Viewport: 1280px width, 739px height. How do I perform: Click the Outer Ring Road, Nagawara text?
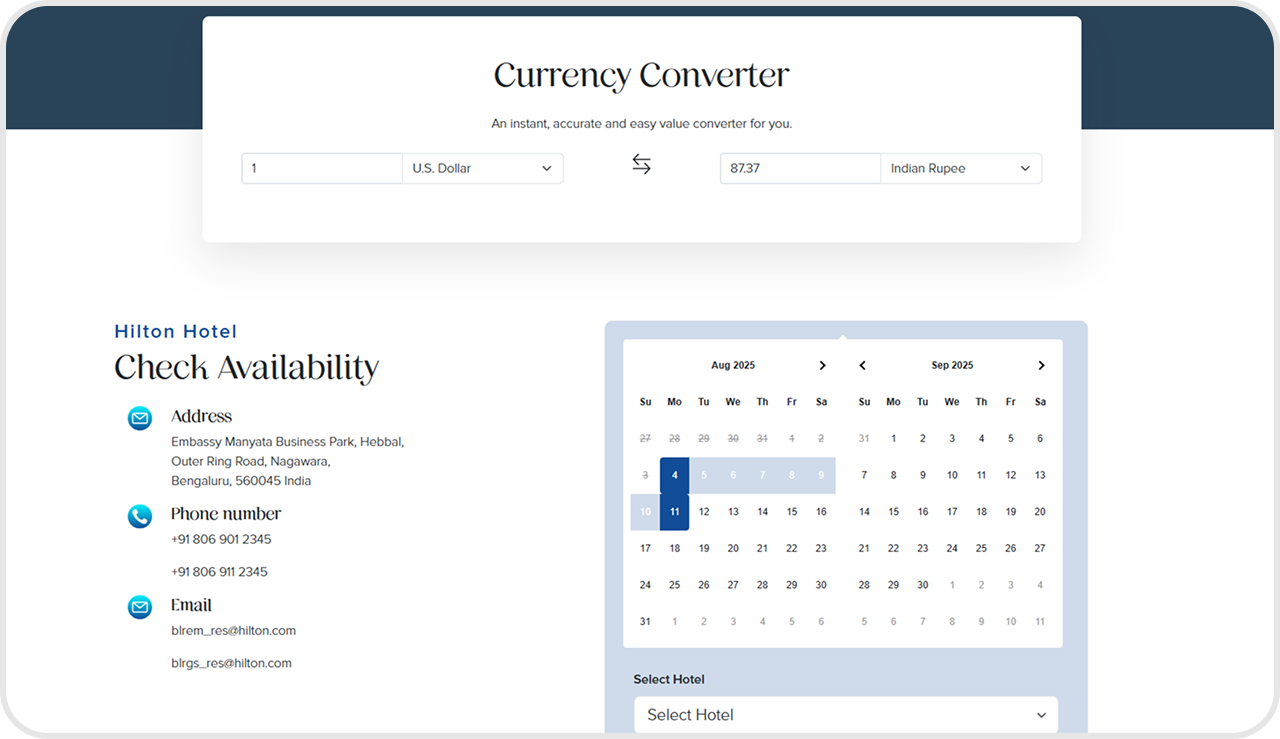tap(251, 461)
